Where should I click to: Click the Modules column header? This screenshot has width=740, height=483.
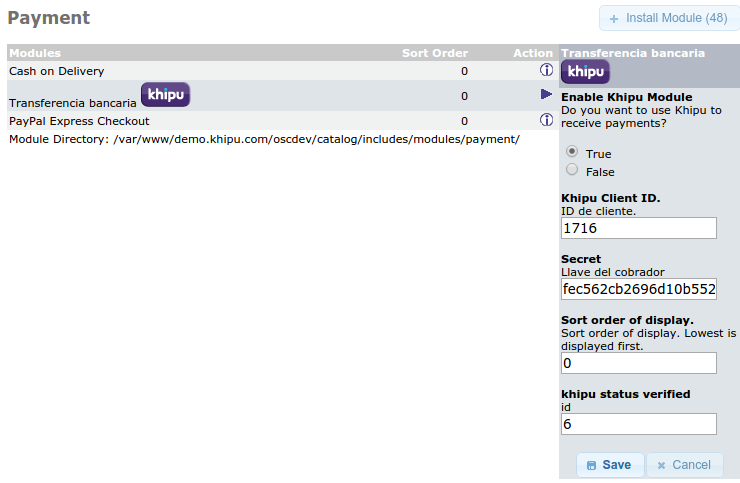[x=35, y=53]
